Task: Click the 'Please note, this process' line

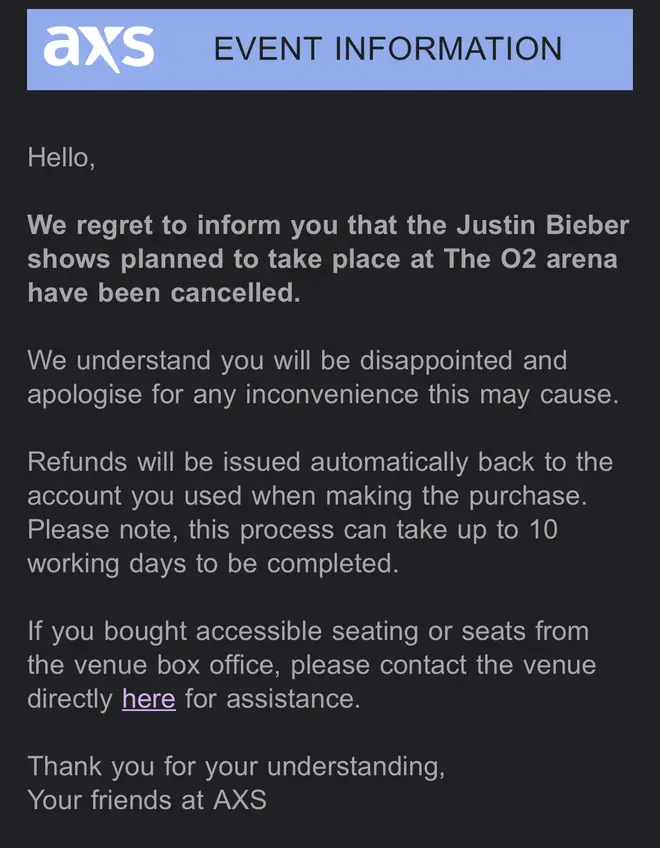Action: 292,529
